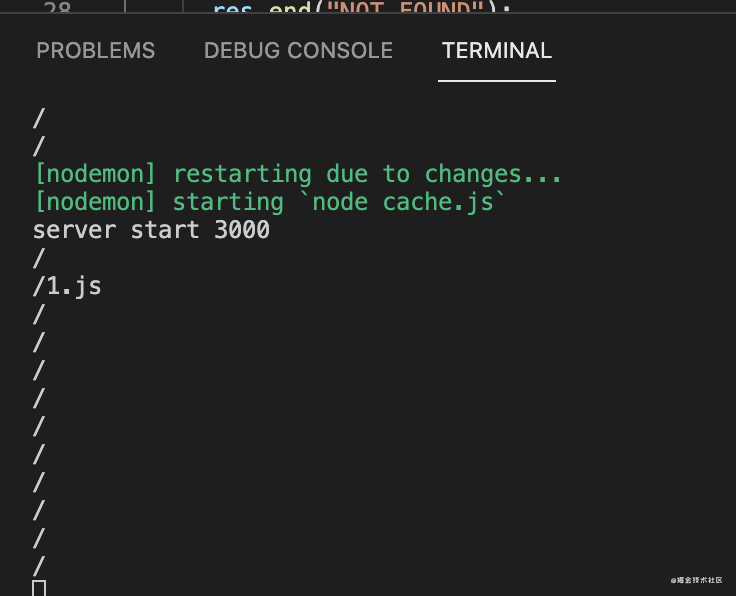
Task: Click the slash line just below 'server start 3000'
Action: (39, 258)
